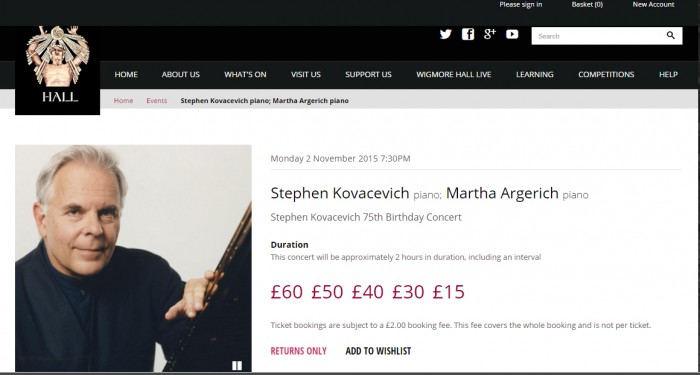This screenshot has width=700, height=375.
Task: Open the What's On menu
Action: coord(245,75)
